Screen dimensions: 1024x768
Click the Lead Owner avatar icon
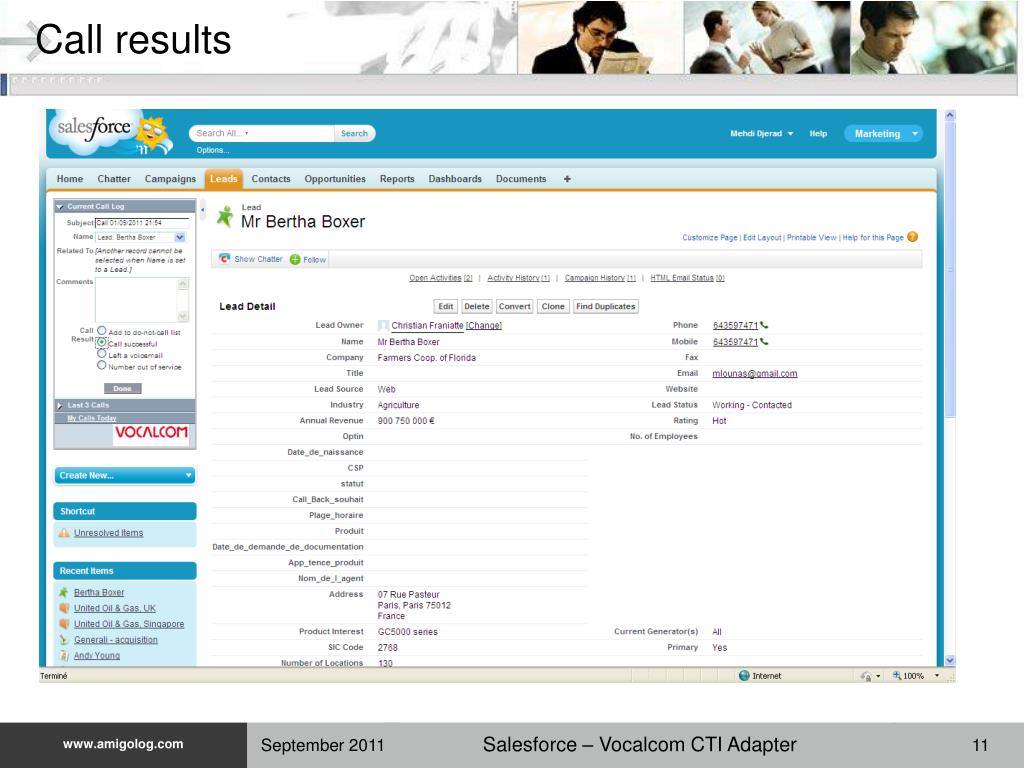click(383, 325)
